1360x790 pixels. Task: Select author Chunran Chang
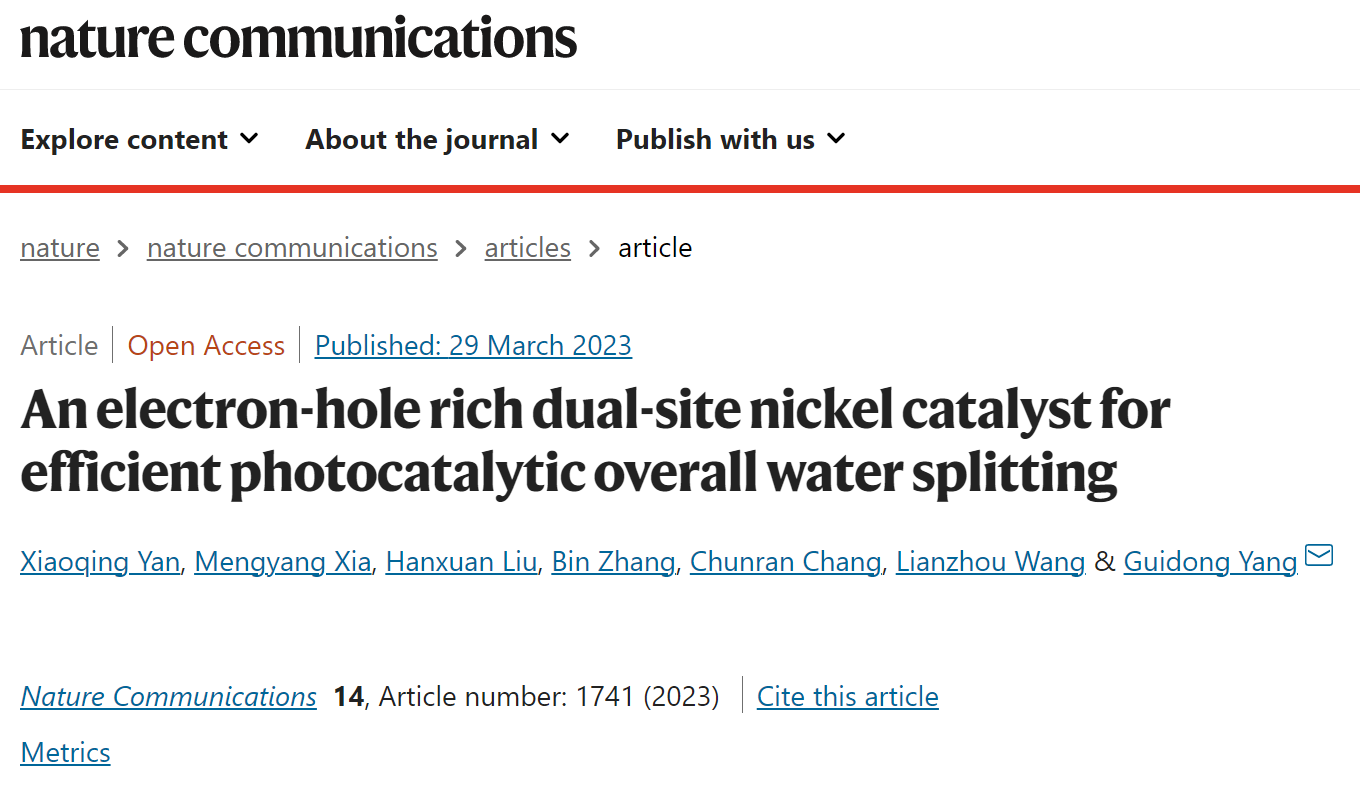coord(786,562)
